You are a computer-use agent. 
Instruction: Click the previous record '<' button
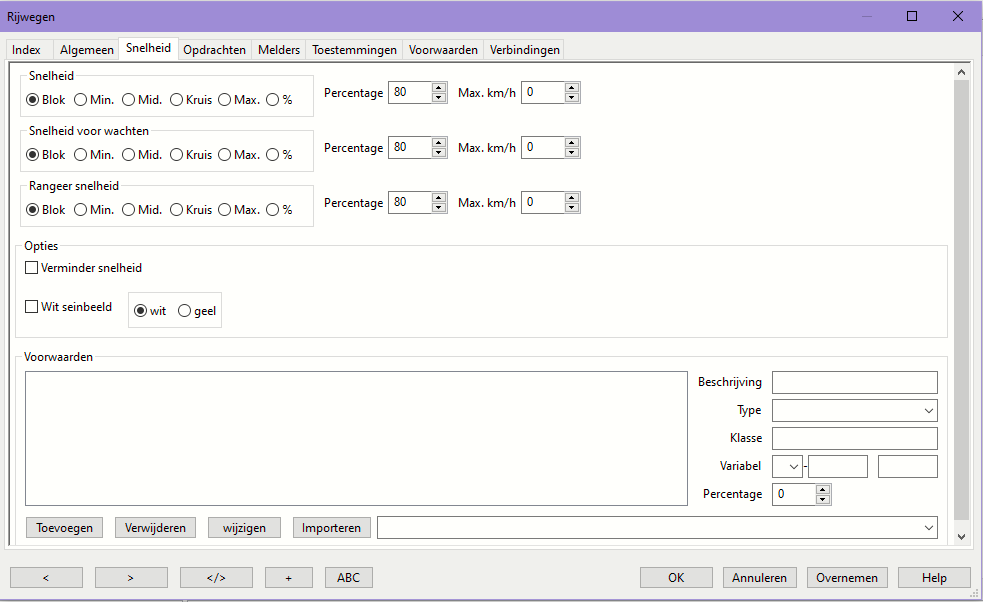coord(46,577)
